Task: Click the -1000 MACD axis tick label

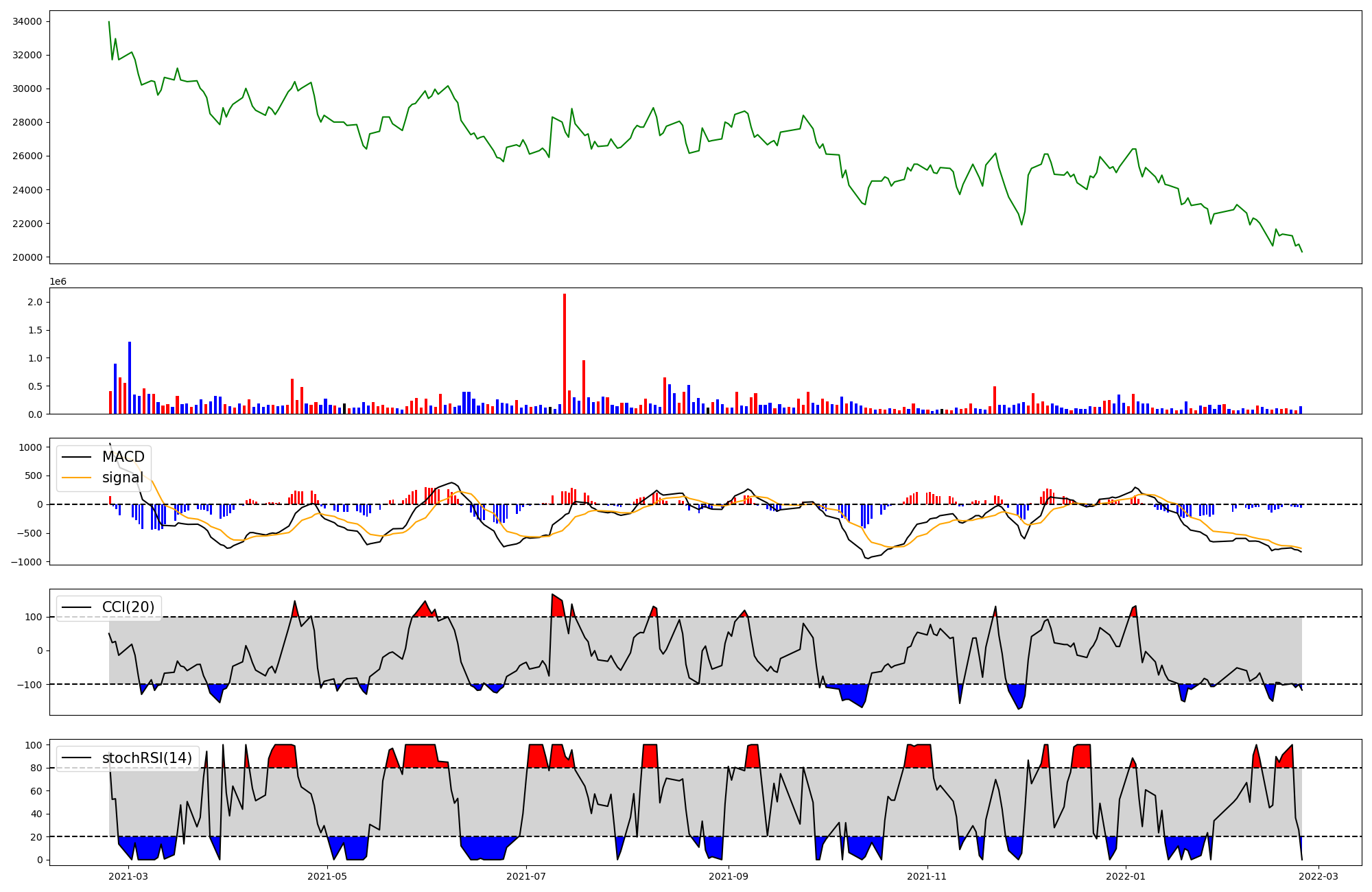Action: [x=25, y=562]
